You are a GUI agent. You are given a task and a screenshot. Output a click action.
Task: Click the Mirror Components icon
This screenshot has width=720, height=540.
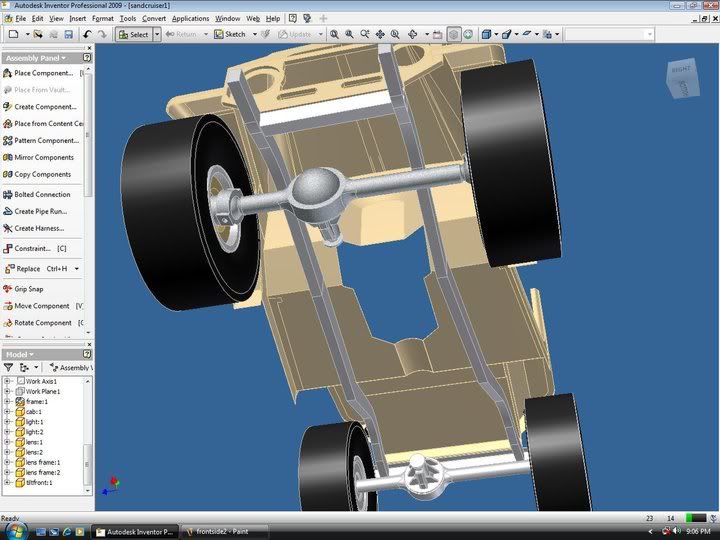pos(7,158)
